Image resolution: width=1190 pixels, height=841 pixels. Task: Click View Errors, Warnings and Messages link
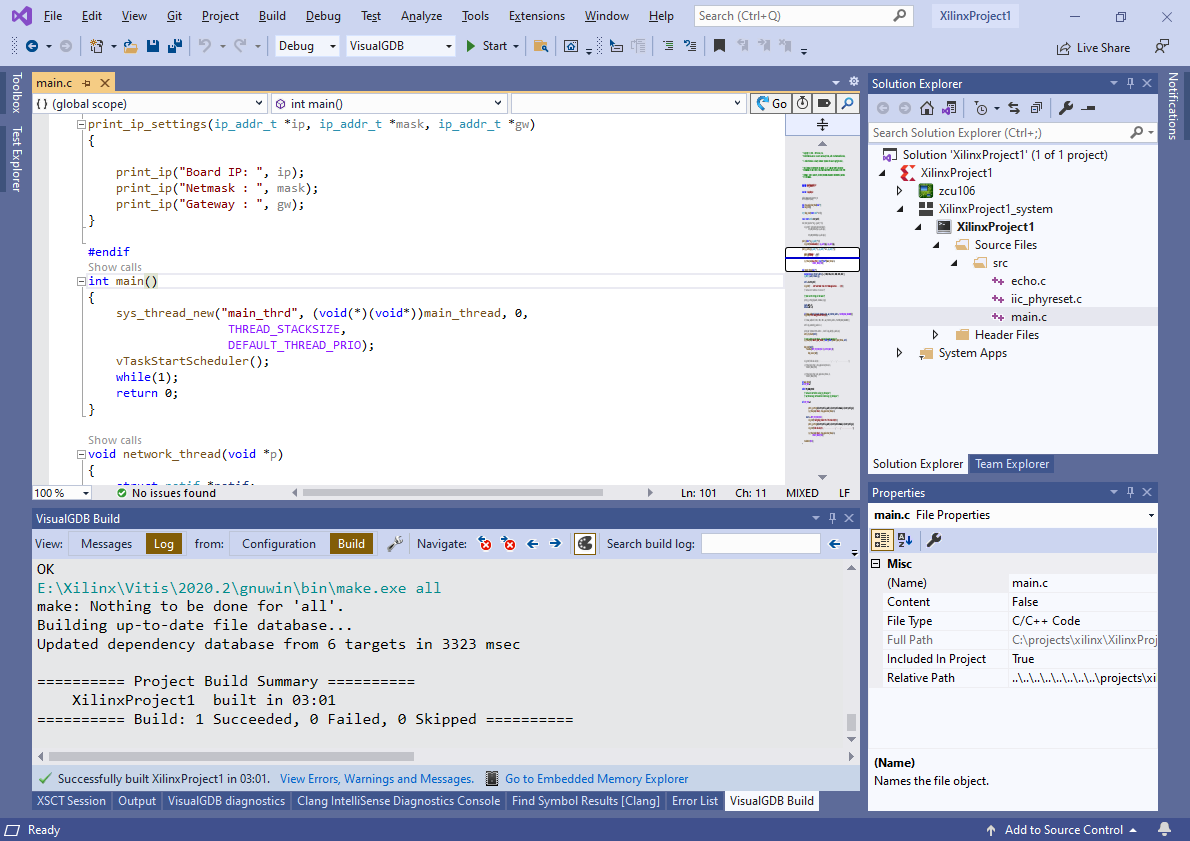377,779
